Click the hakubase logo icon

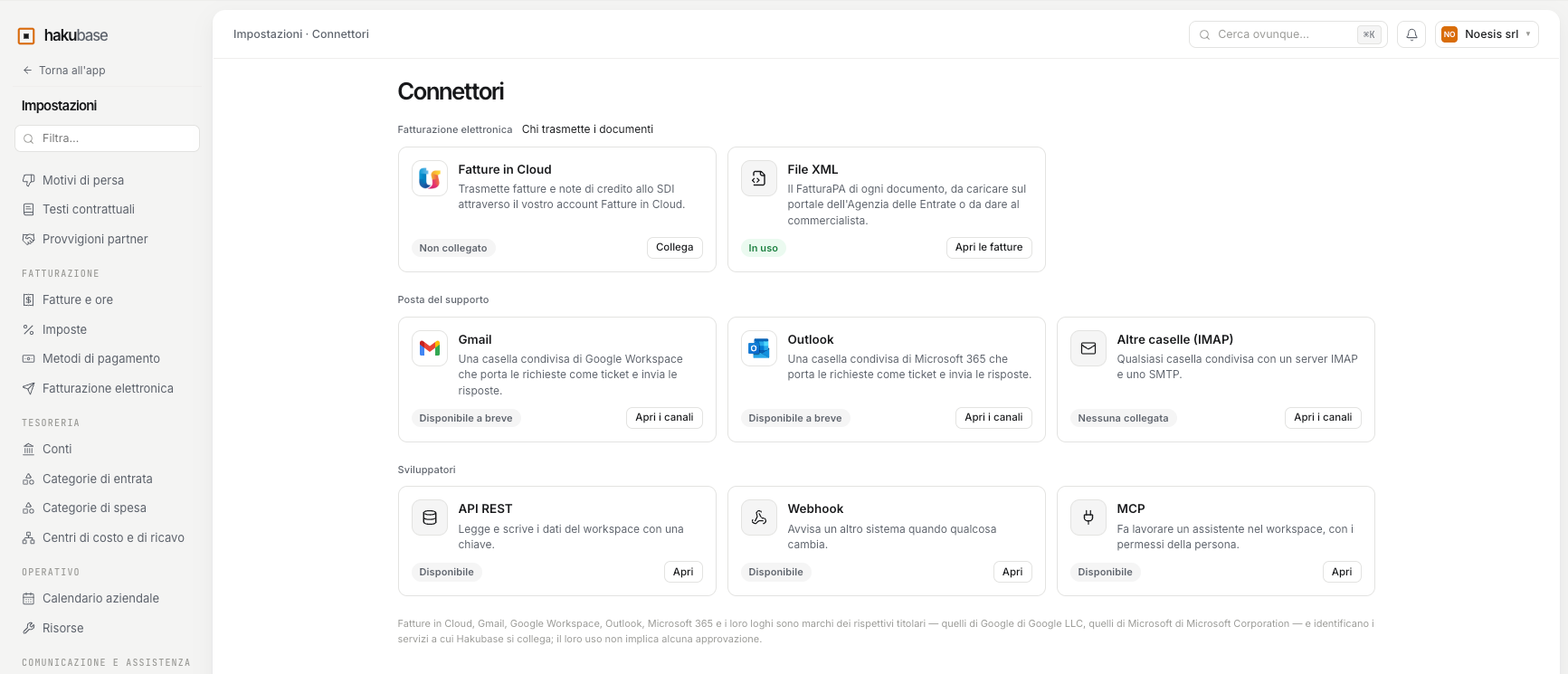[x=26, y=35]
